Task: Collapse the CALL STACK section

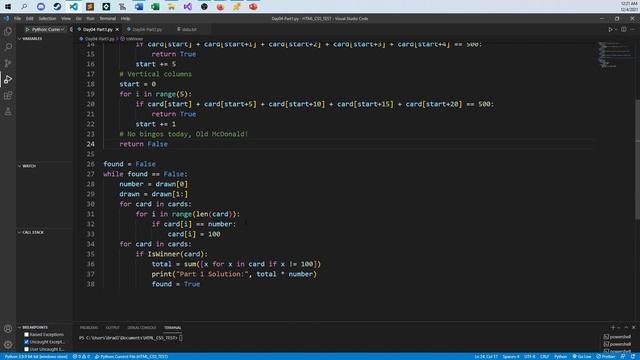Action: (x=33, y=232)
